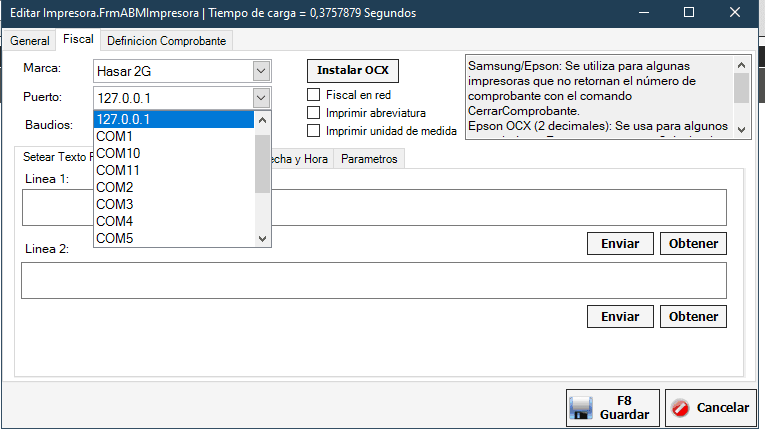
Task: Click the floppy disk save icon
Action: (x=583, y=408)
